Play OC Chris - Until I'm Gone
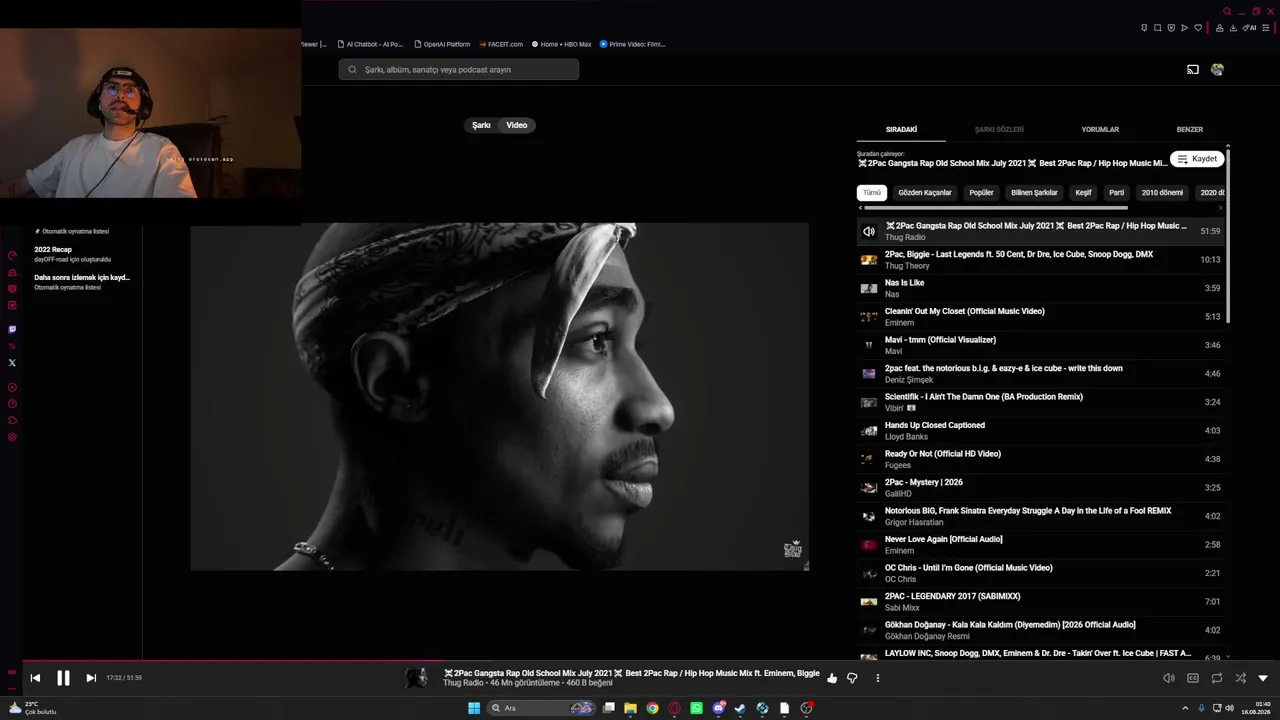The image size is (1280, 720). pos(1040,573)
